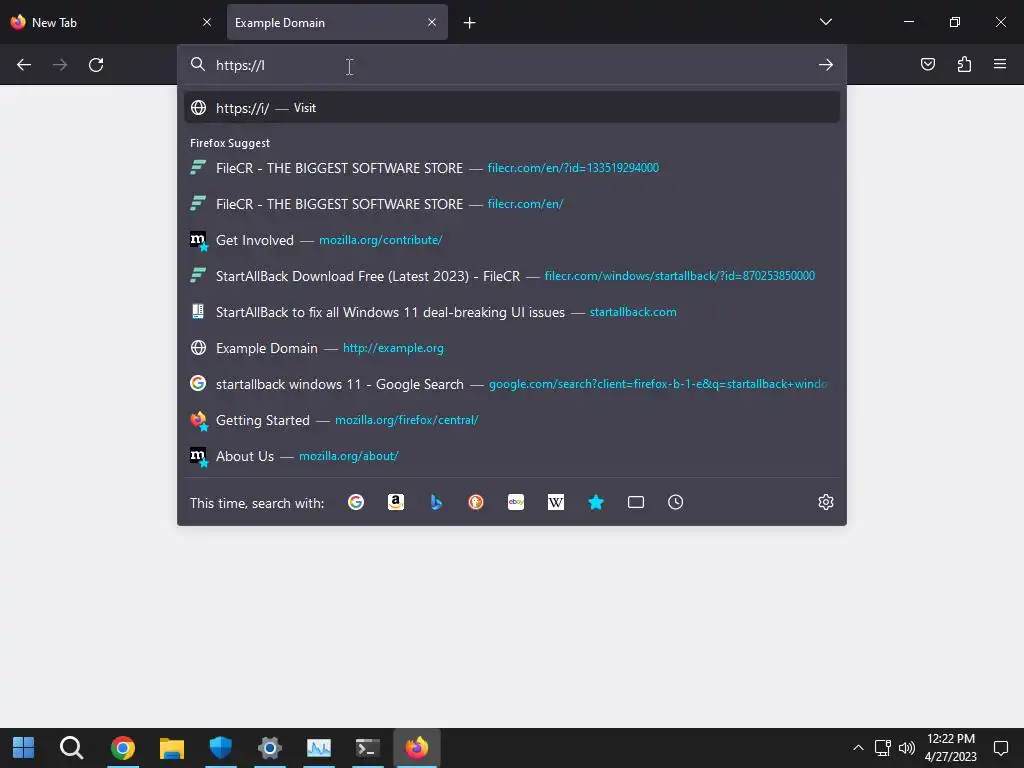Open the Windows Start menu
Screen dimensions: 1024x768
point(24,748)
